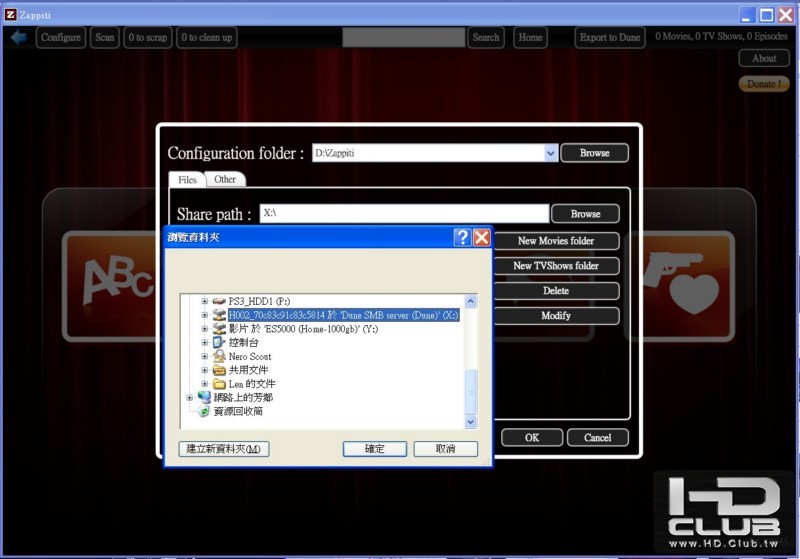Click the PS3_HDD1 drive icon

point(219,301)
